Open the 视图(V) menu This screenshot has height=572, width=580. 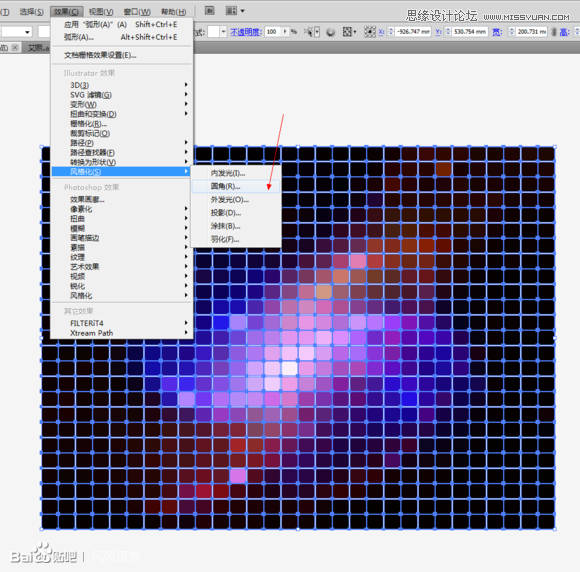pos(101,12)
